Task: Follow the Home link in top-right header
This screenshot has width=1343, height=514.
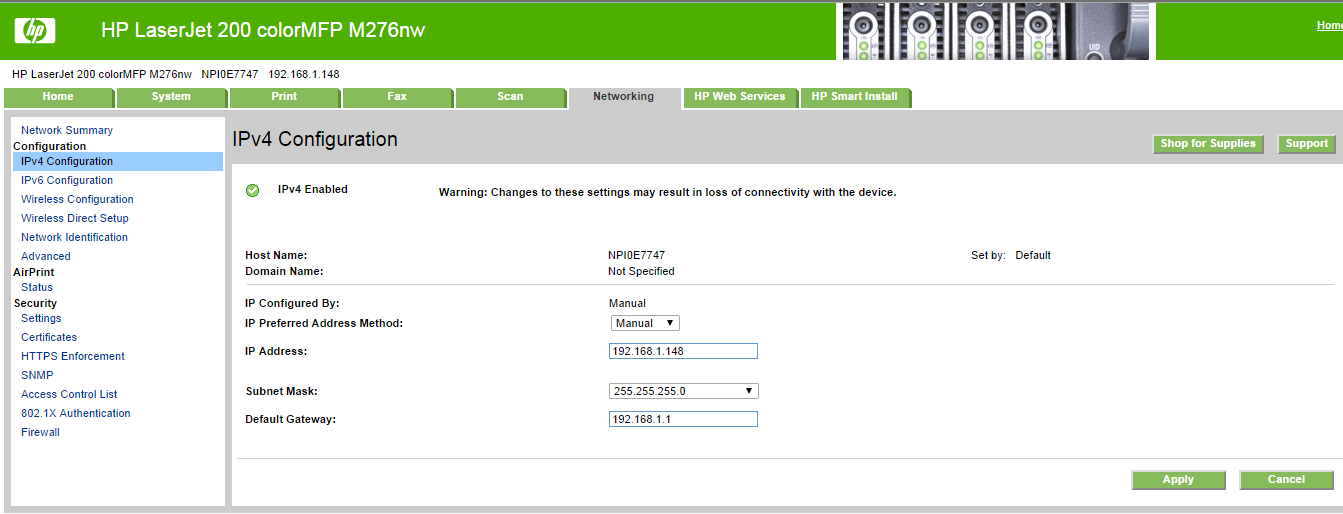Action: (1329, 26)
